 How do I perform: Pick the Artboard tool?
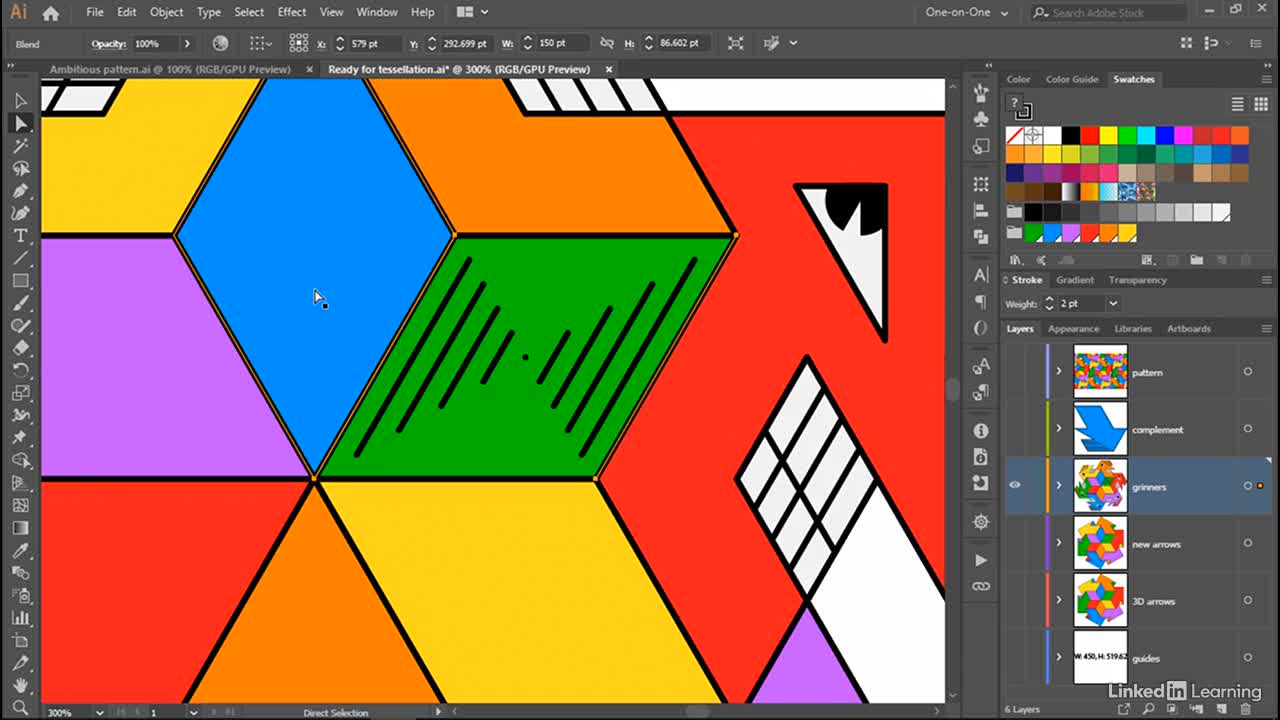(20, 641)
